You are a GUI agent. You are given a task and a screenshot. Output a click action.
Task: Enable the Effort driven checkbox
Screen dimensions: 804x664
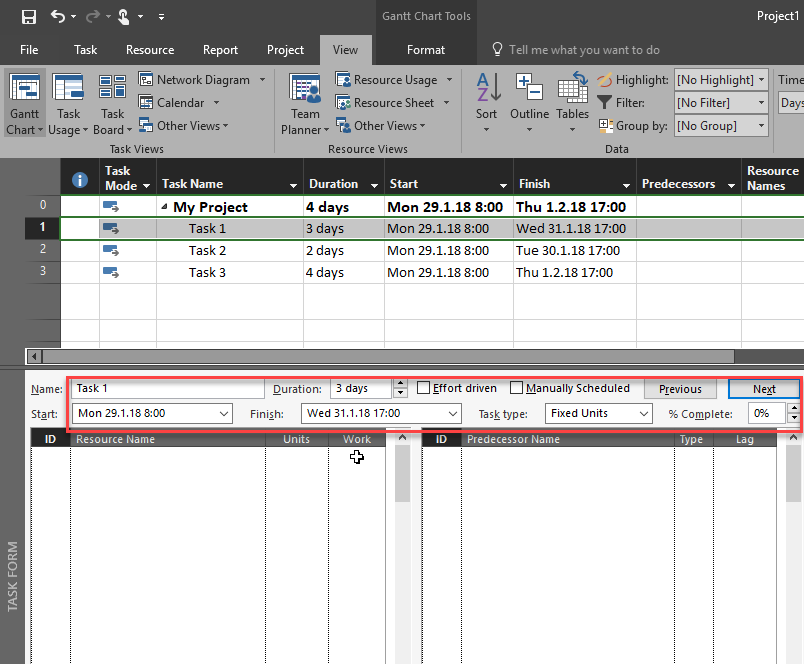pos(424,388)
